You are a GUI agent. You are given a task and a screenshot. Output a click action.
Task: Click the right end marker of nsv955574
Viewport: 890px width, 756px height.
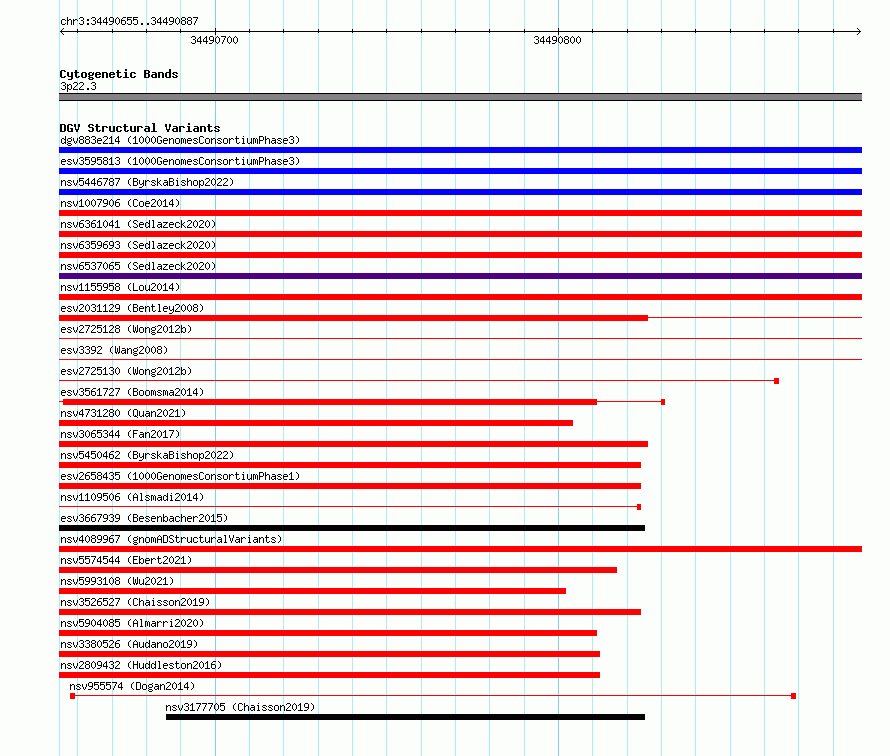coord(794,696)
